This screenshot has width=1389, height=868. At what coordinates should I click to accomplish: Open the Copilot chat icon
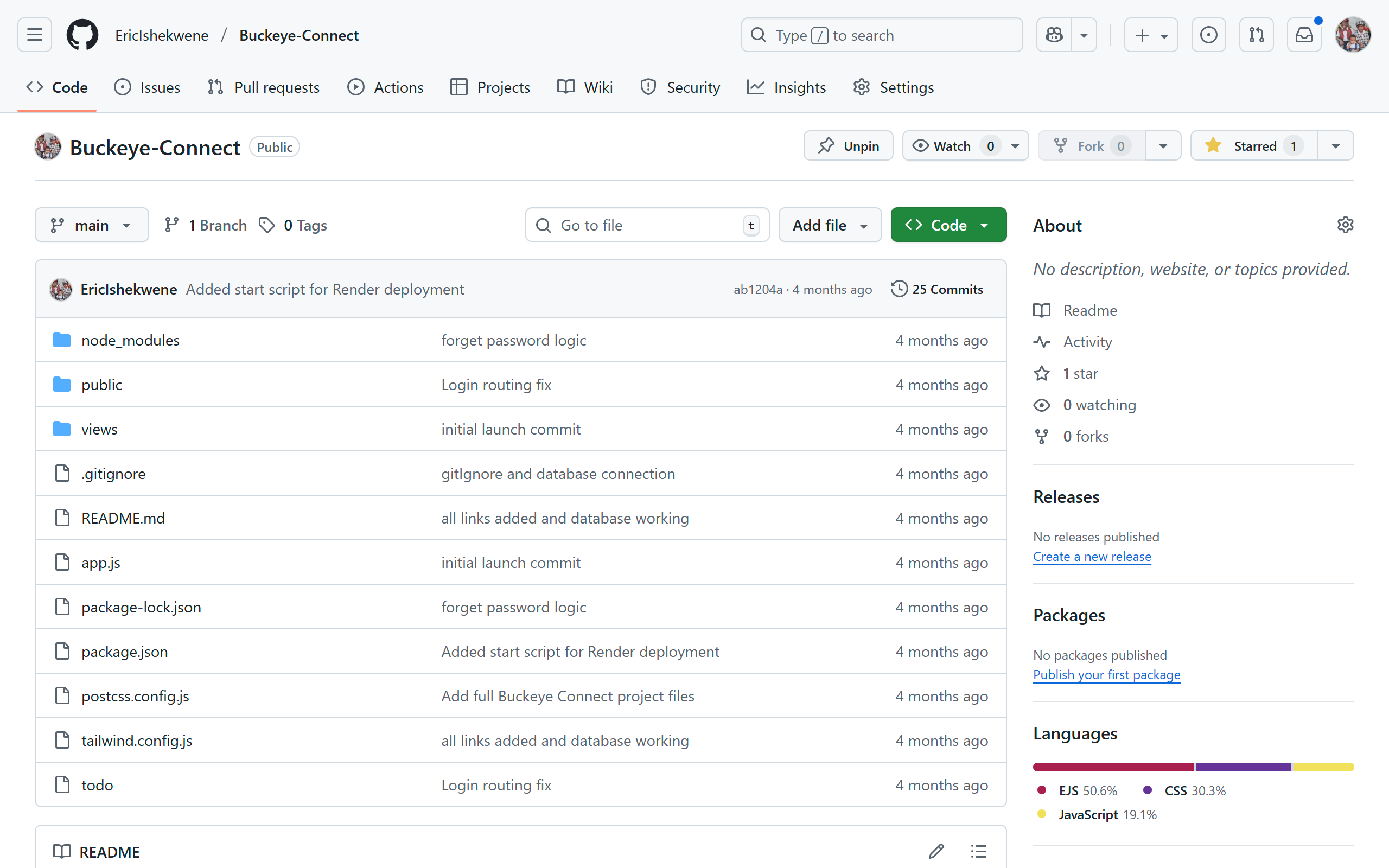click(1054, 35)
